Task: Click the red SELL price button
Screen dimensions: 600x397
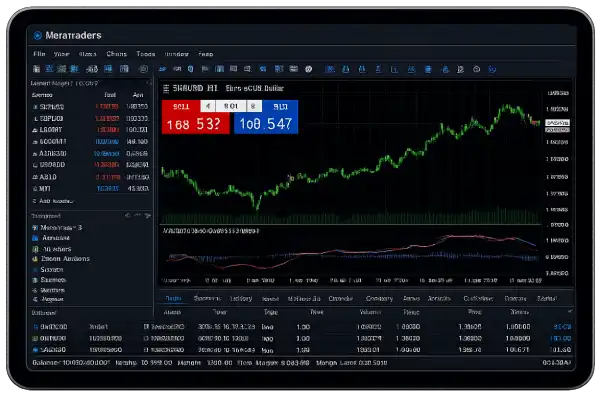Action: [x=196, y=117]
